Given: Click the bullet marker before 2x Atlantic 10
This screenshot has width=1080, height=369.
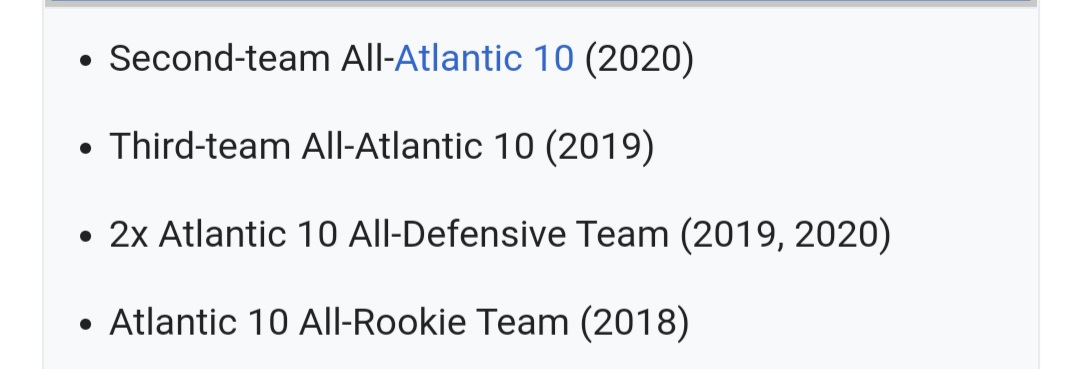Looking at the screenshot, I should point(85,236).
